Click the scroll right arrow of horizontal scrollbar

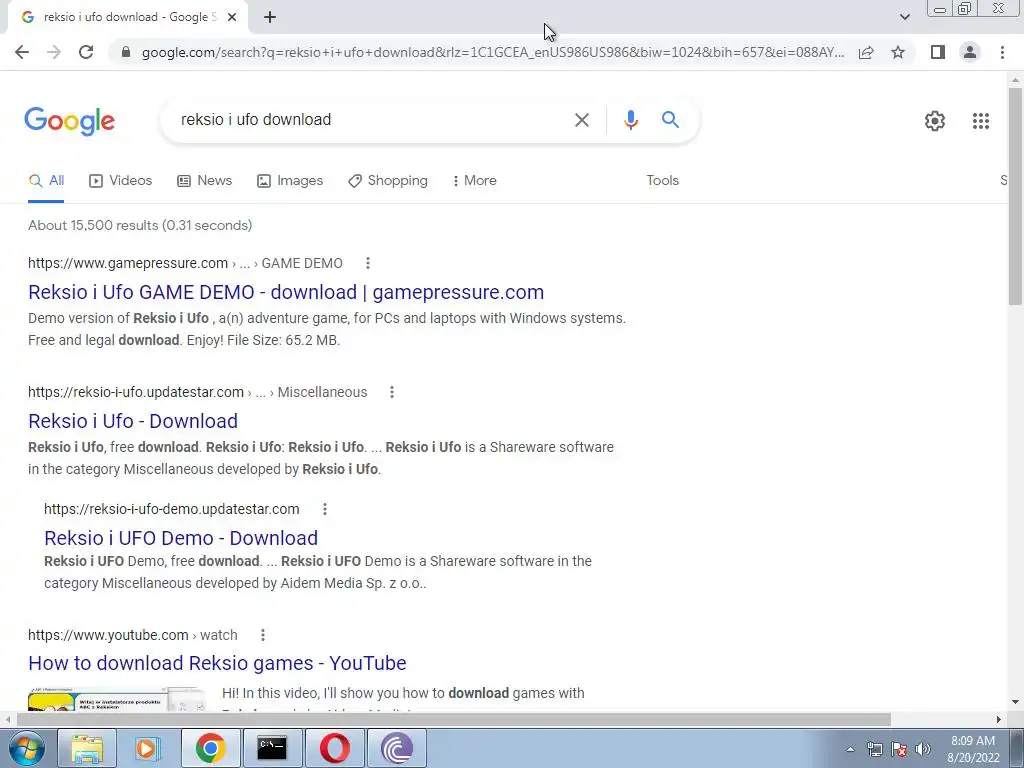pyautogui.click(x=999, y=720)
